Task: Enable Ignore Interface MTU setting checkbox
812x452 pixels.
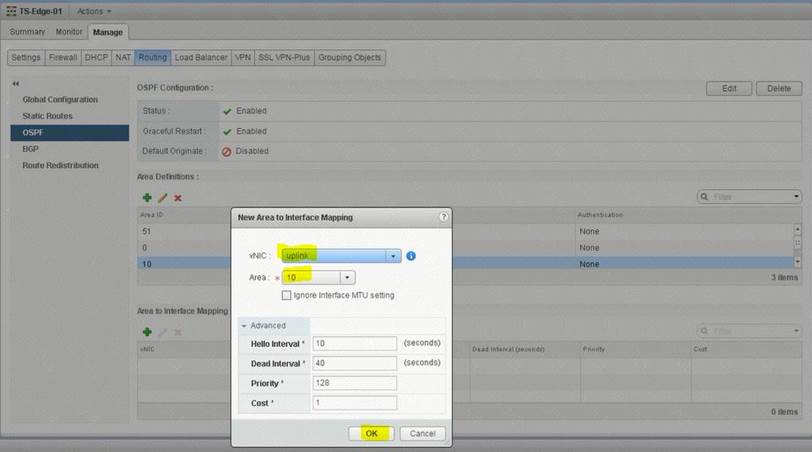Action: point(287,295)
